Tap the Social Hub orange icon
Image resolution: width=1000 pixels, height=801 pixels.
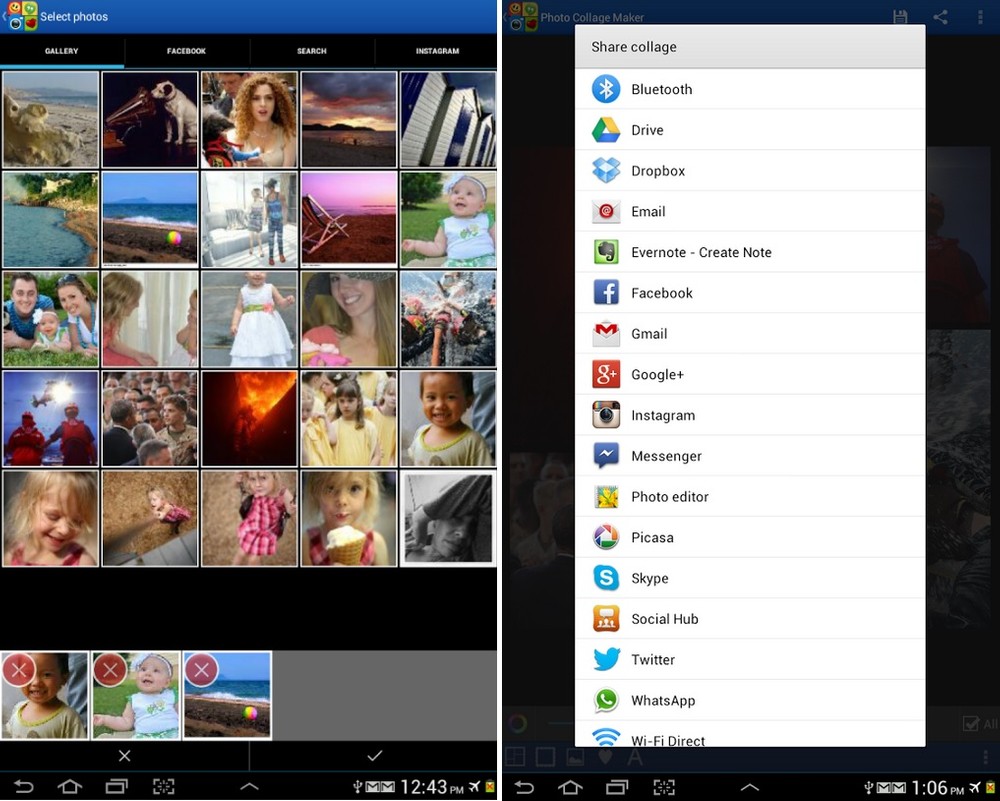606,619
